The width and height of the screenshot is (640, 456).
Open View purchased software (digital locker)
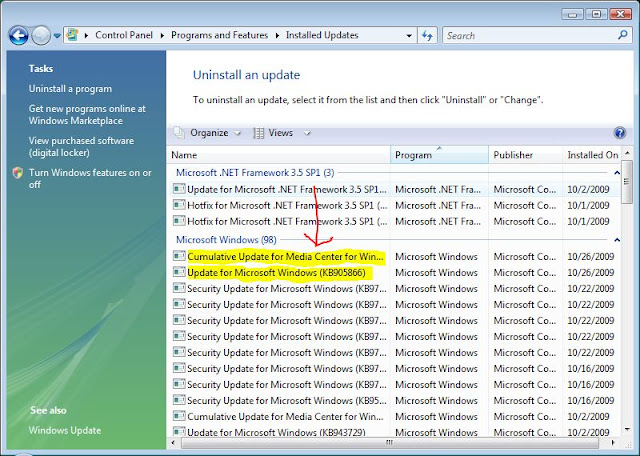click(81, 147)
